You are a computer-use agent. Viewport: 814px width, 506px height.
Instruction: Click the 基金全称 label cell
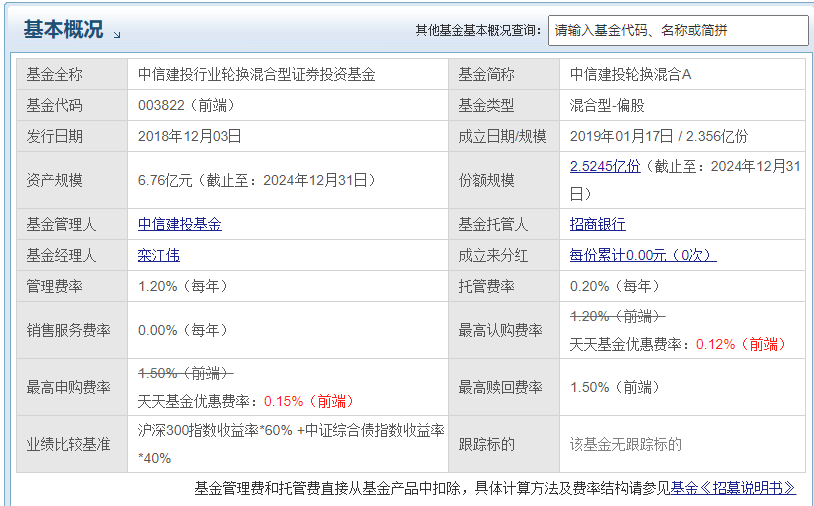click(x=72, y=74)
